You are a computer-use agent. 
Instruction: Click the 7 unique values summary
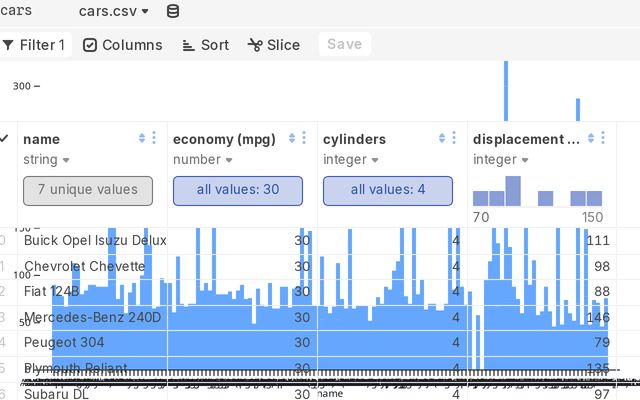tap(88, 190)
